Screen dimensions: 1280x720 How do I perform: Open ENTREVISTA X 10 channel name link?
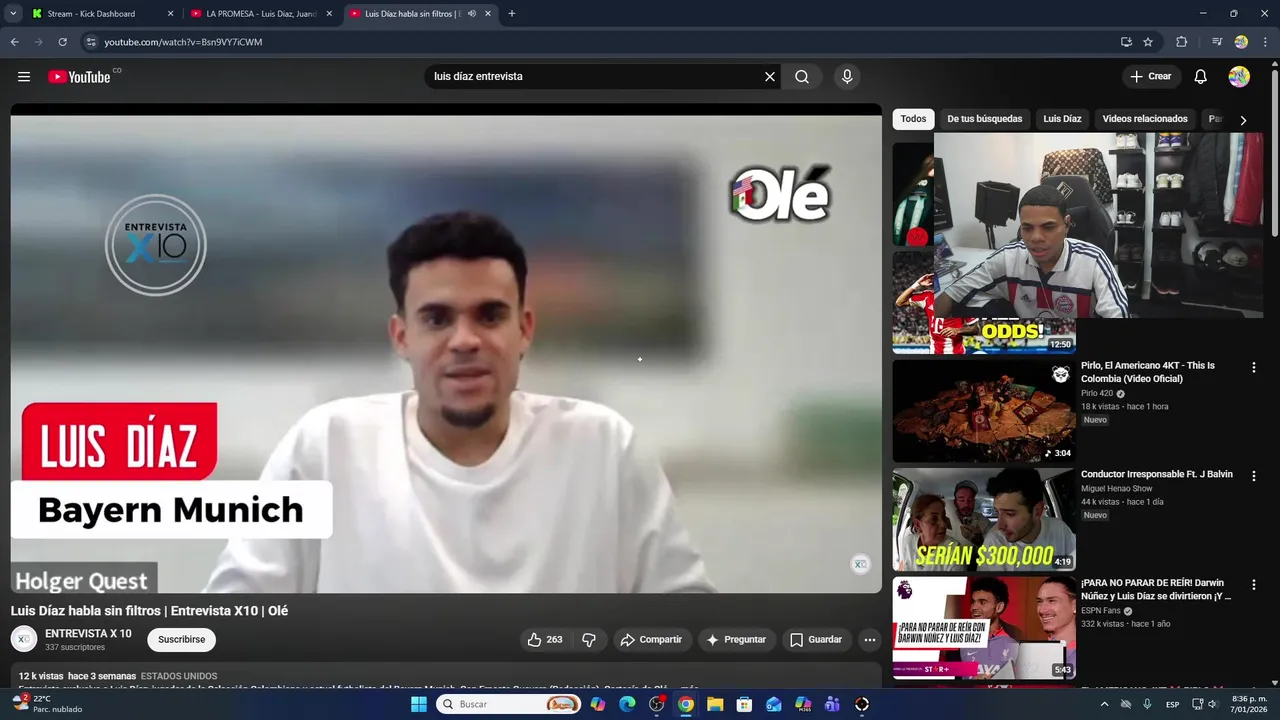(88, 634)
